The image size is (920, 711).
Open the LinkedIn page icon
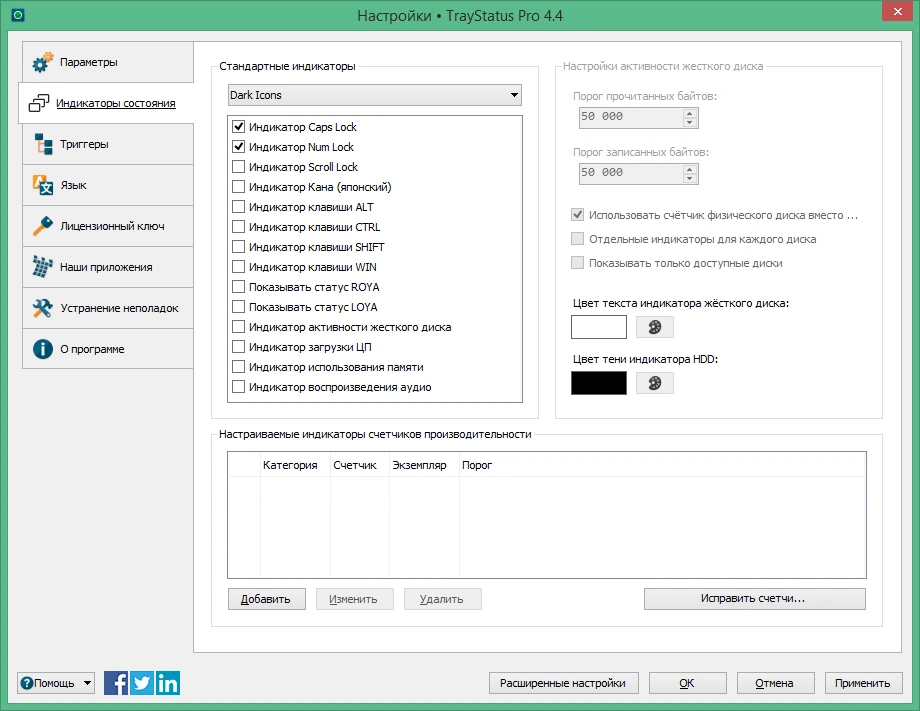point(168,683)
